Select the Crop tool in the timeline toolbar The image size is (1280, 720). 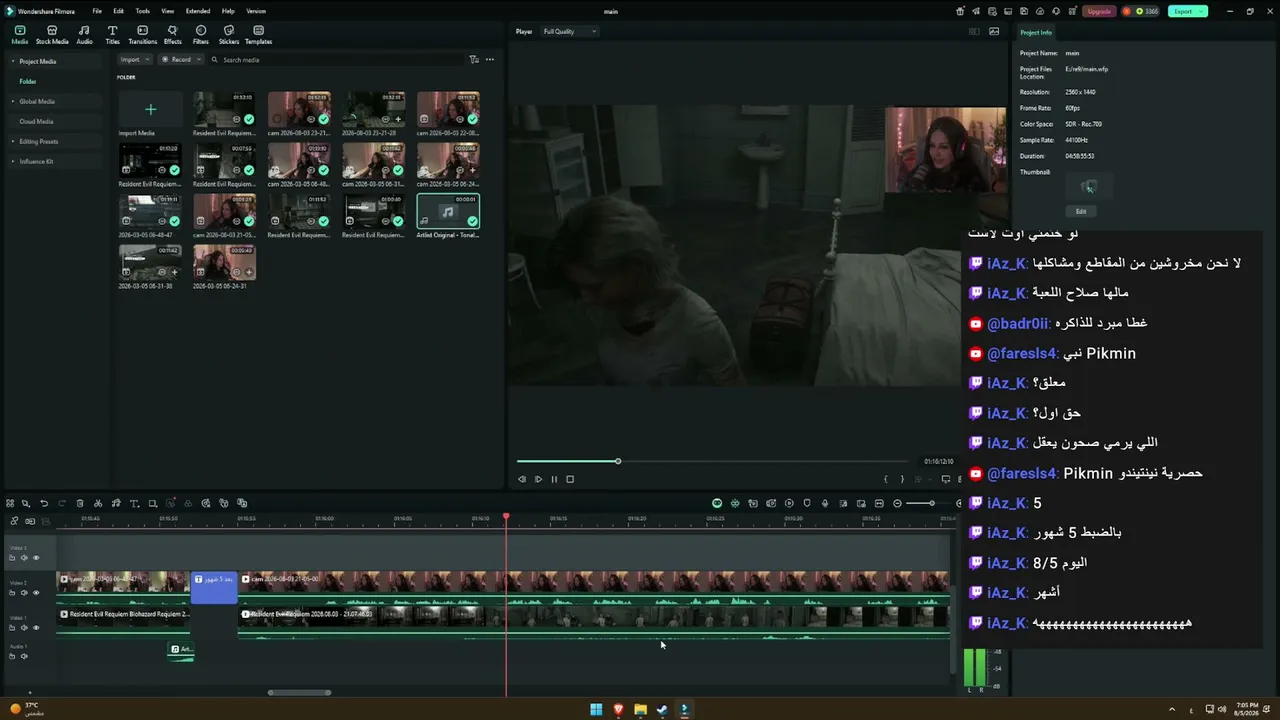pos(152,503)
